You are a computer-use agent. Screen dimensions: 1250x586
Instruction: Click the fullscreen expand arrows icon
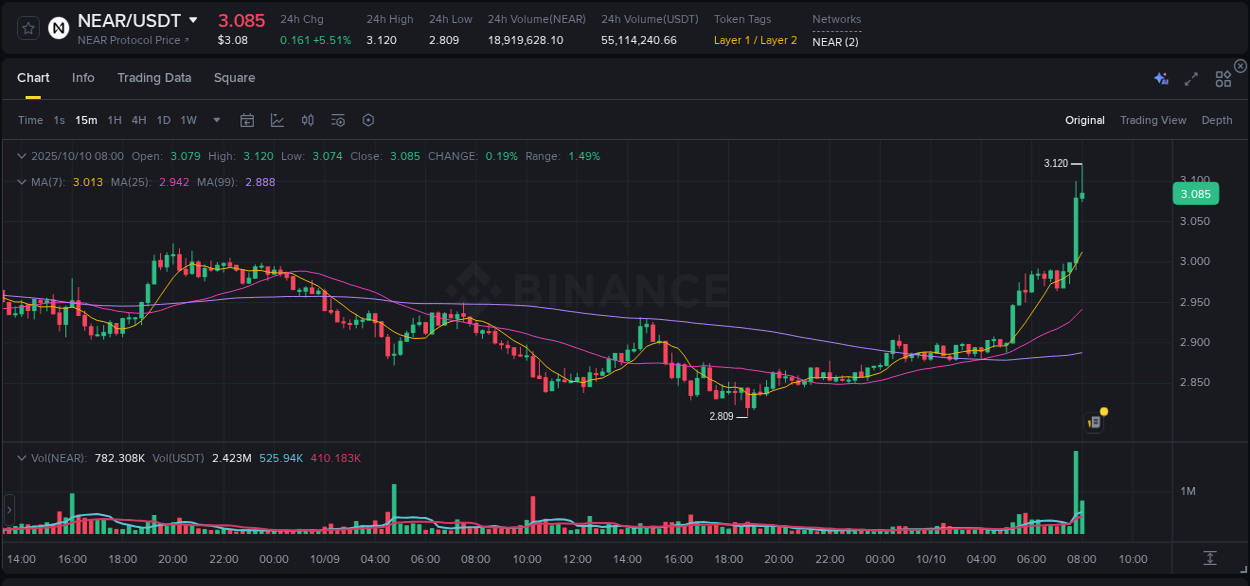click(x=1190, y=77)
